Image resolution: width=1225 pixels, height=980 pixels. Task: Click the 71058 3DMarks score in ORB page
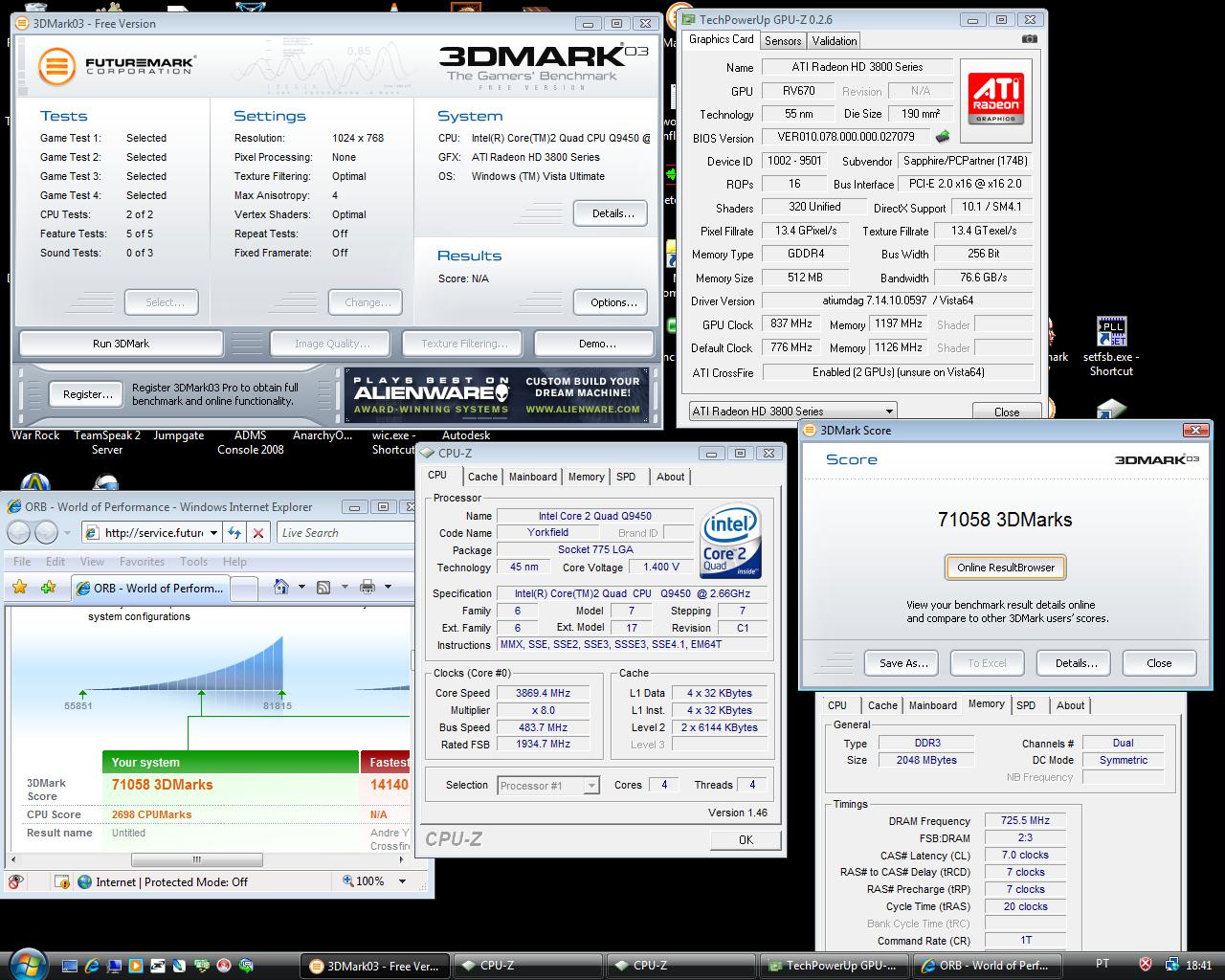163,785
